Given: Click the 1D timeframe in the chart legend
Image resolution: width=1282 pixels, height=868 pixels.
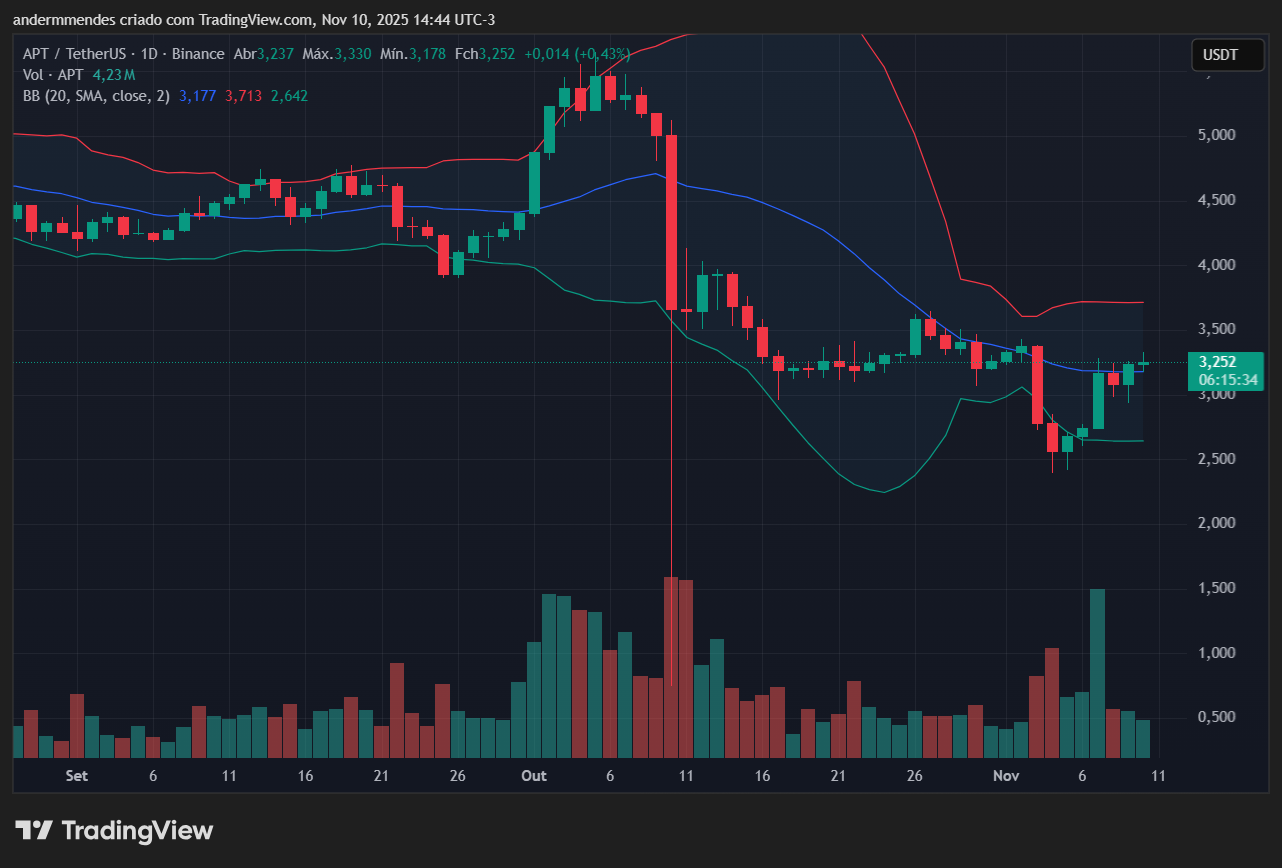Looking at the screenshot, I should [150, 54].
